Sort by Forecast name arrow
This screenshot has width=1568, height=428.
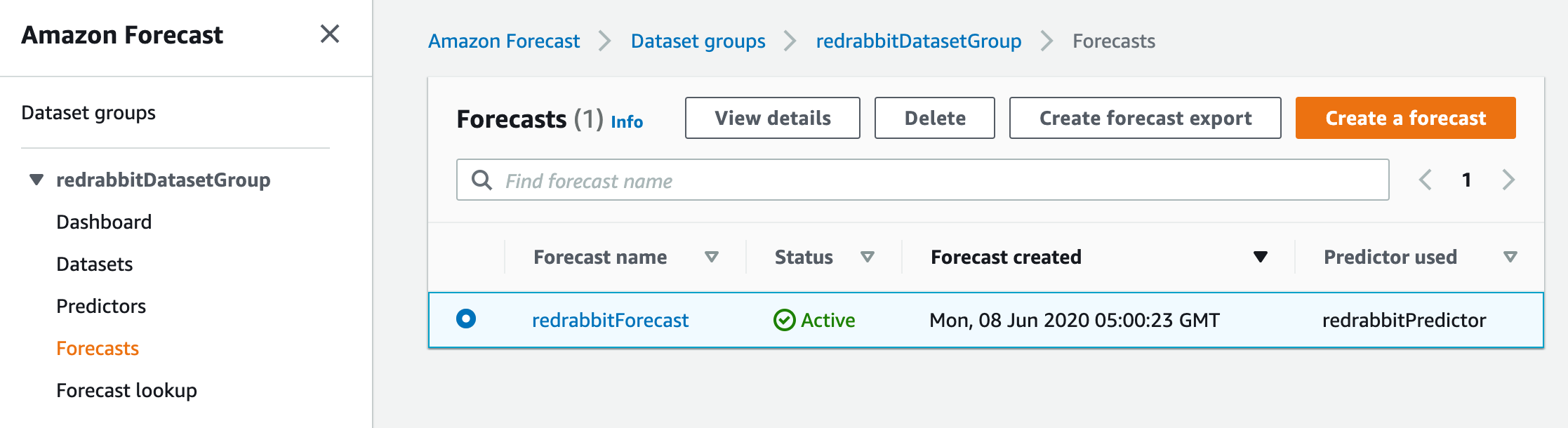click(712, 258)
